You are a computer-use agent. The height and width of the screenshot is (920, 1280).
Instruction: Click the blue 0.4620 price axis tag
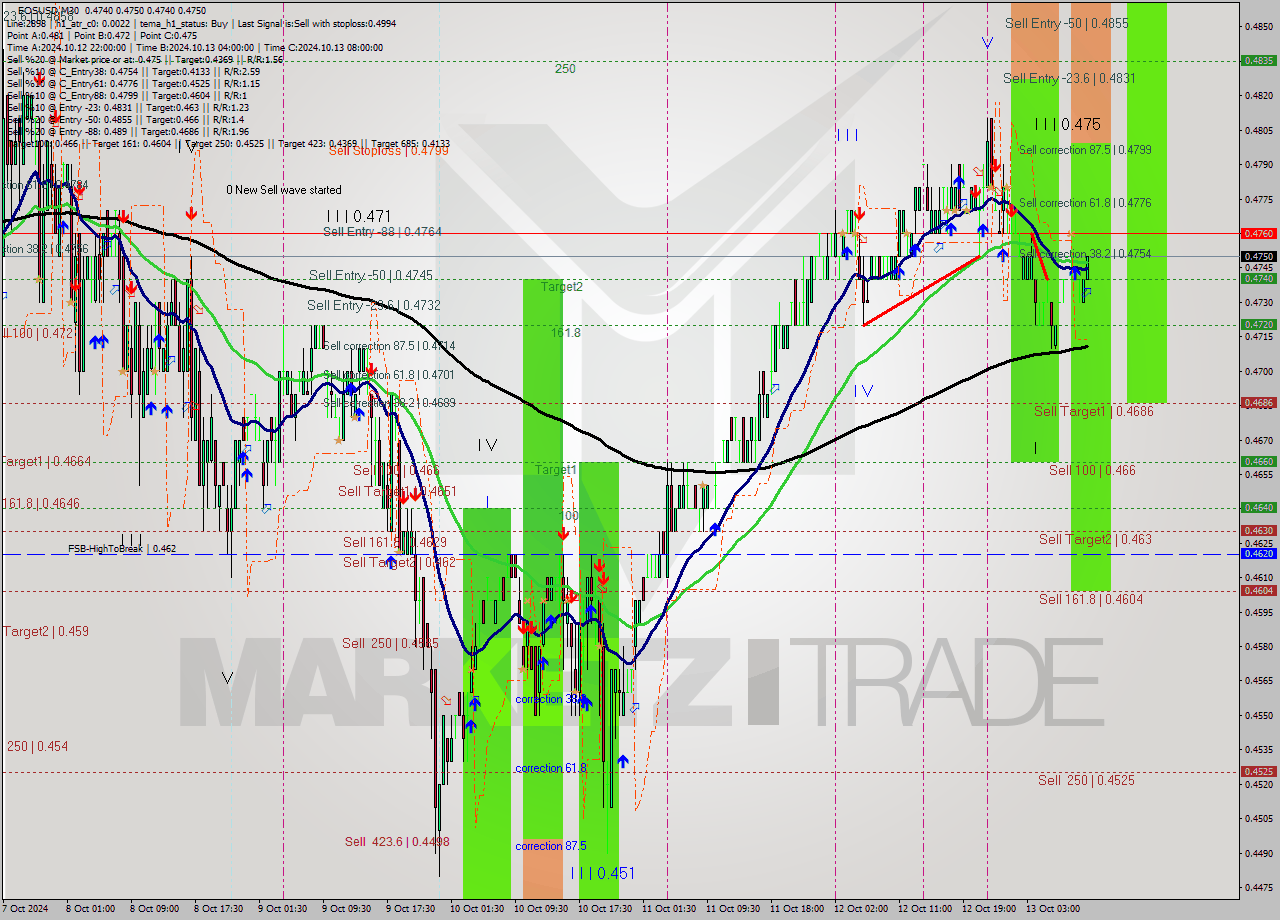[1258, 553]
